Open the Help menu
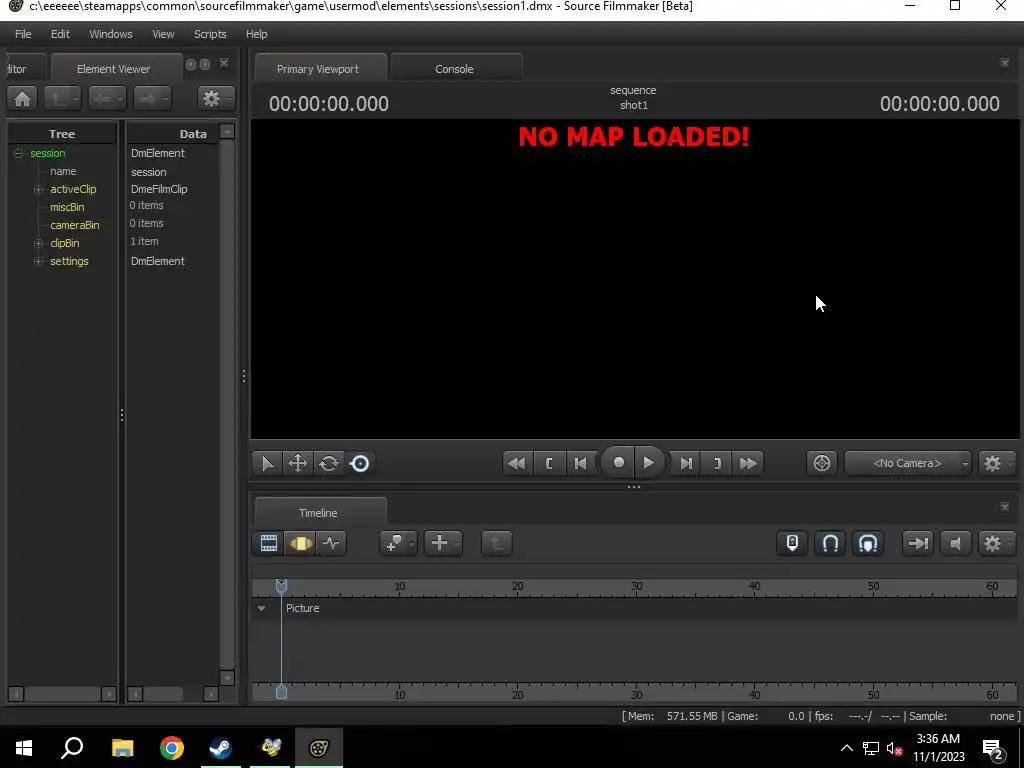Image resolution: width=1024 pixels, height=768 pixels. pyautogui.click(x=257, y=34)
